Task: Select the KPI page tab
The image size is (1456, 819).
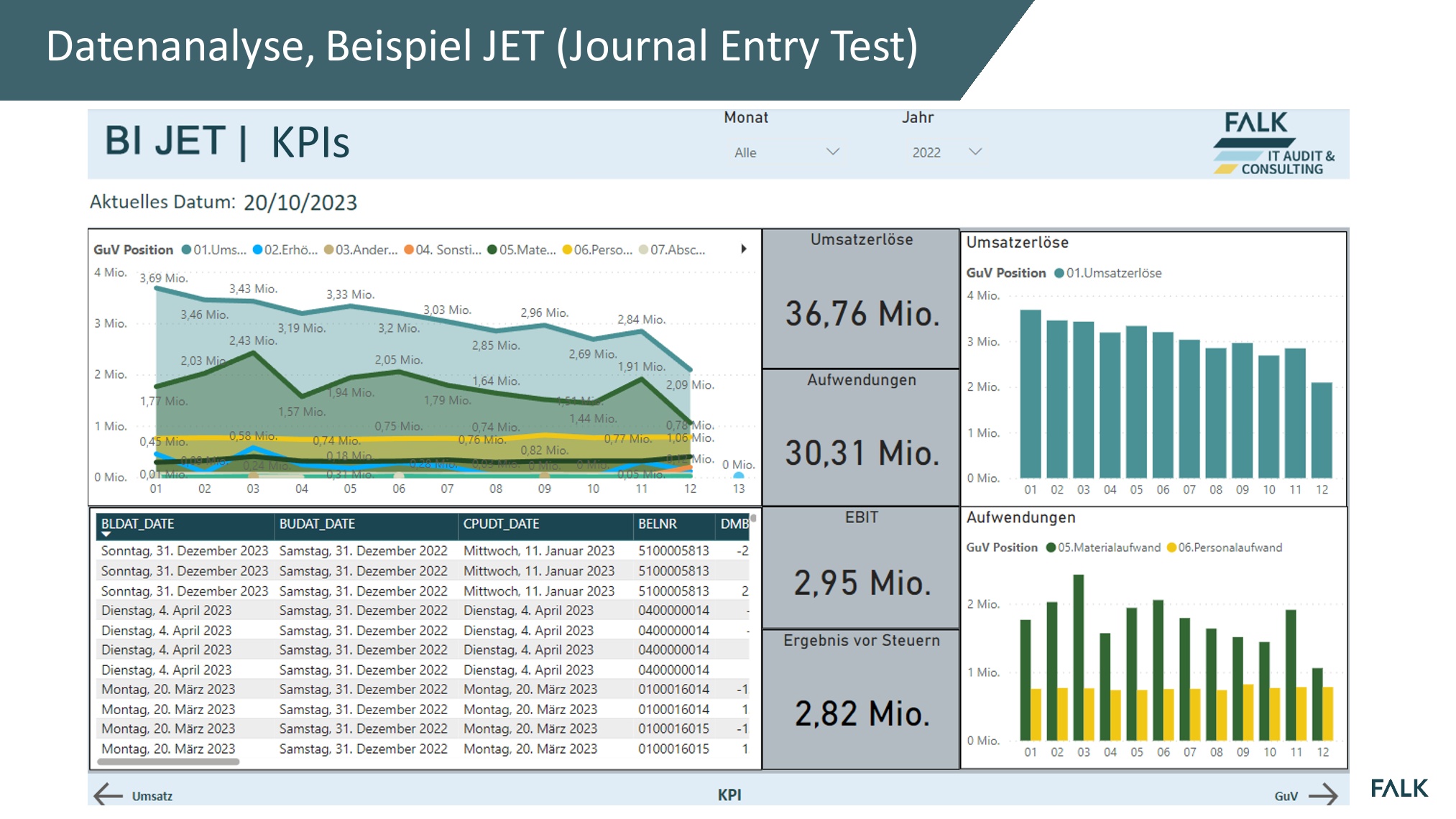Action: (x=729, y=795)
